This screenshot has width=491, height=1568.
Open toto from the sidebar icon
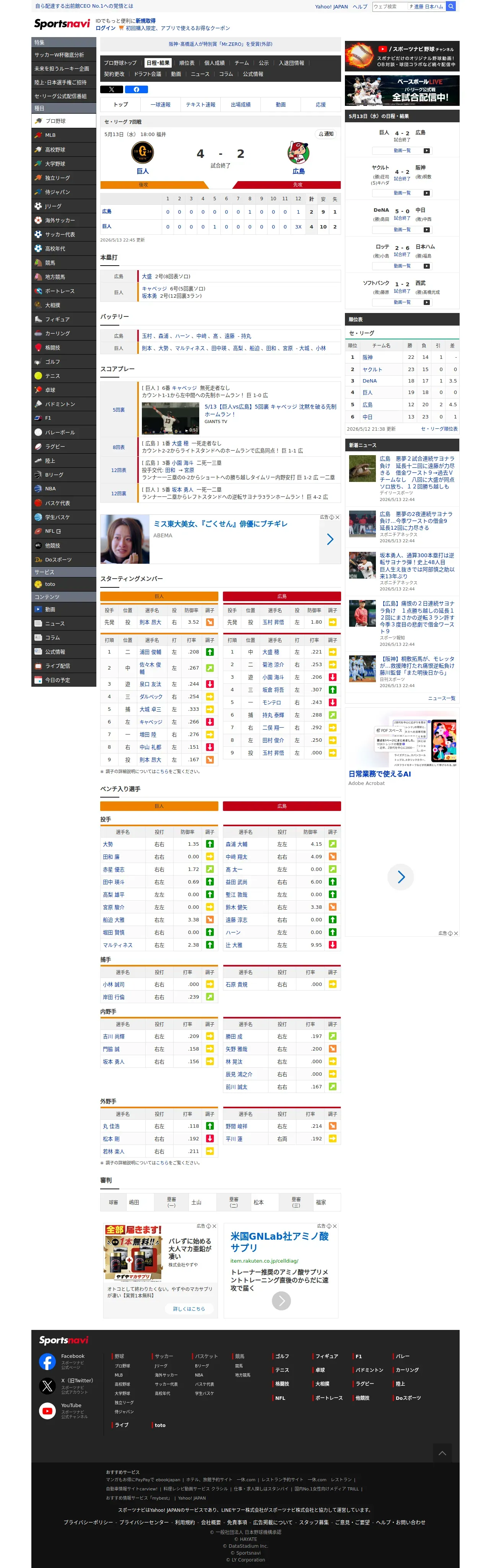[x=38, y=584]
